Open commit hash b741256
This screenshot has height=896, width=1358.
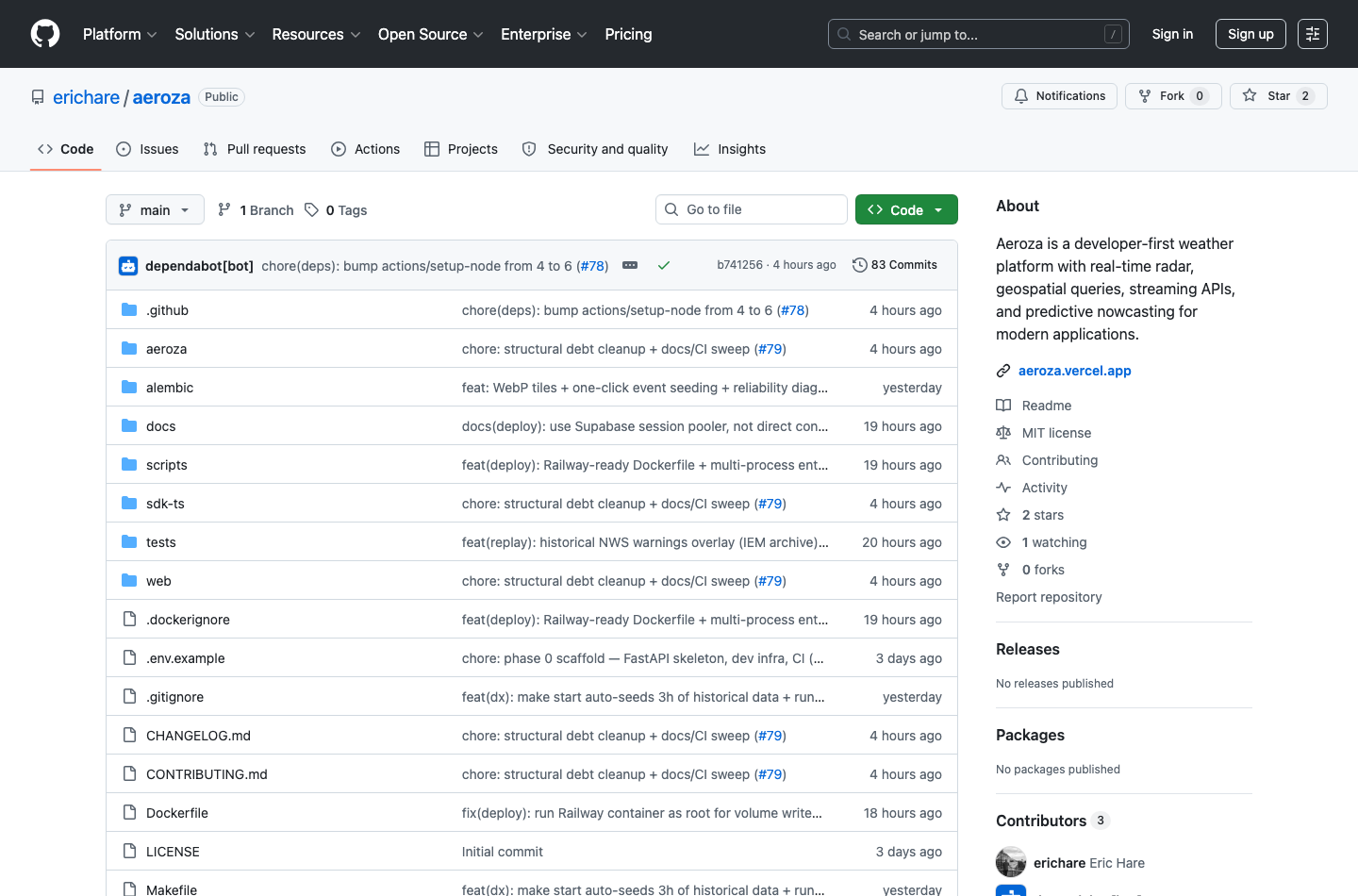coord(739,265)
